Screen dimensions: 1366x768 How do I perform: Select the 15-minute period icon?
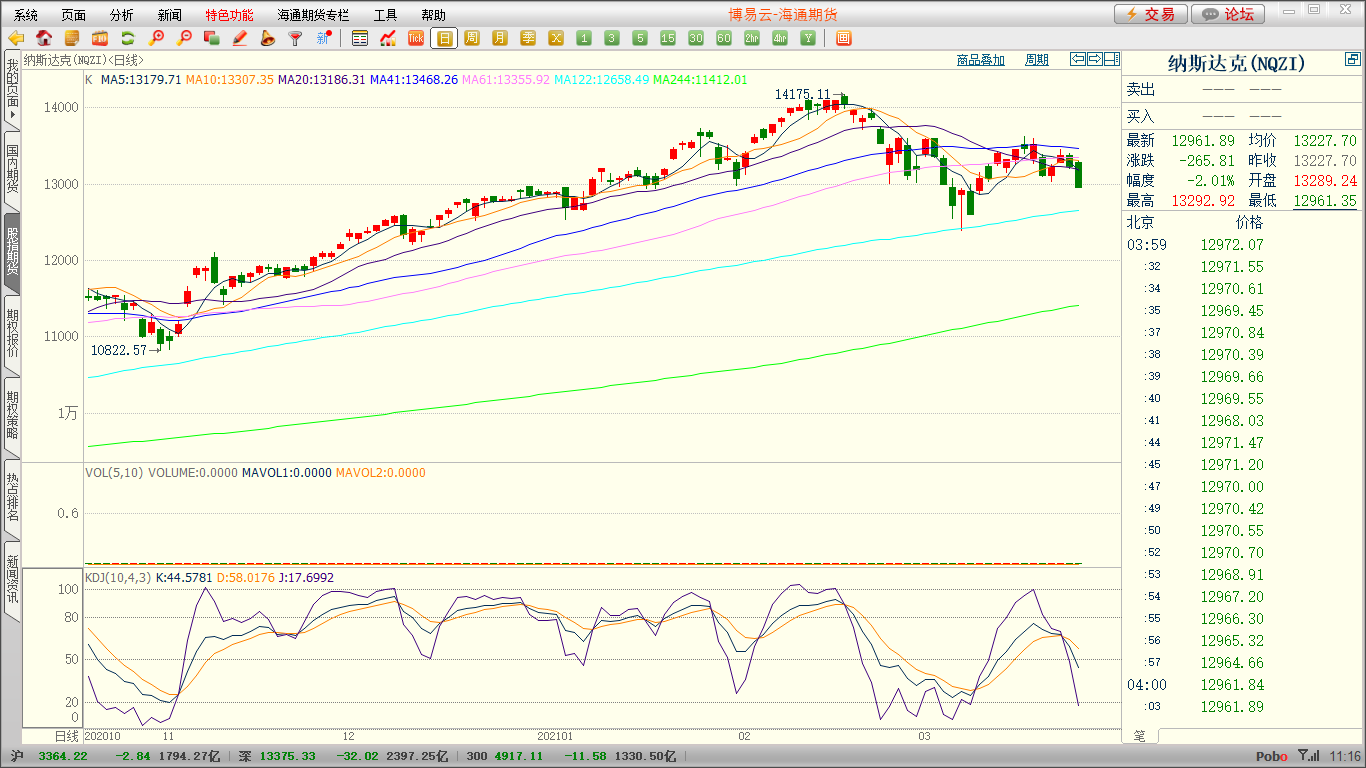pyautogui.click(x=668, y=38)
